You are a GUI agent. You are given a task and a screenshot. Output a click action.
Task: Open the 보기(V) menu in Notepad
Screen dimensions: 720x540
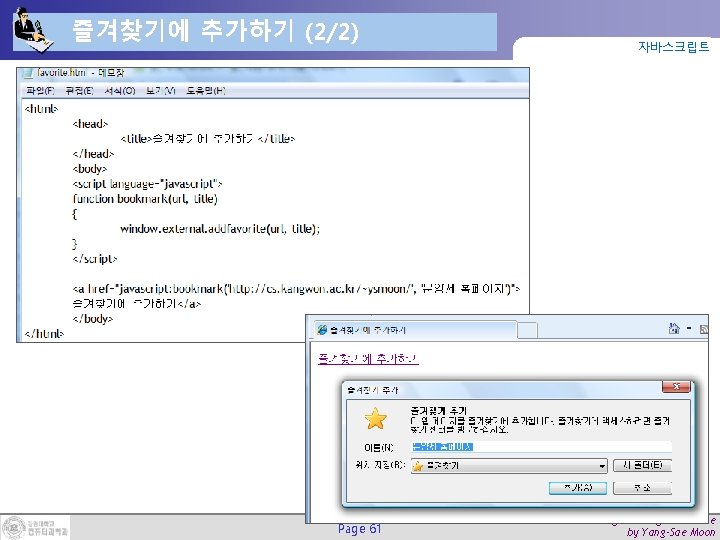tap(161, 90)
